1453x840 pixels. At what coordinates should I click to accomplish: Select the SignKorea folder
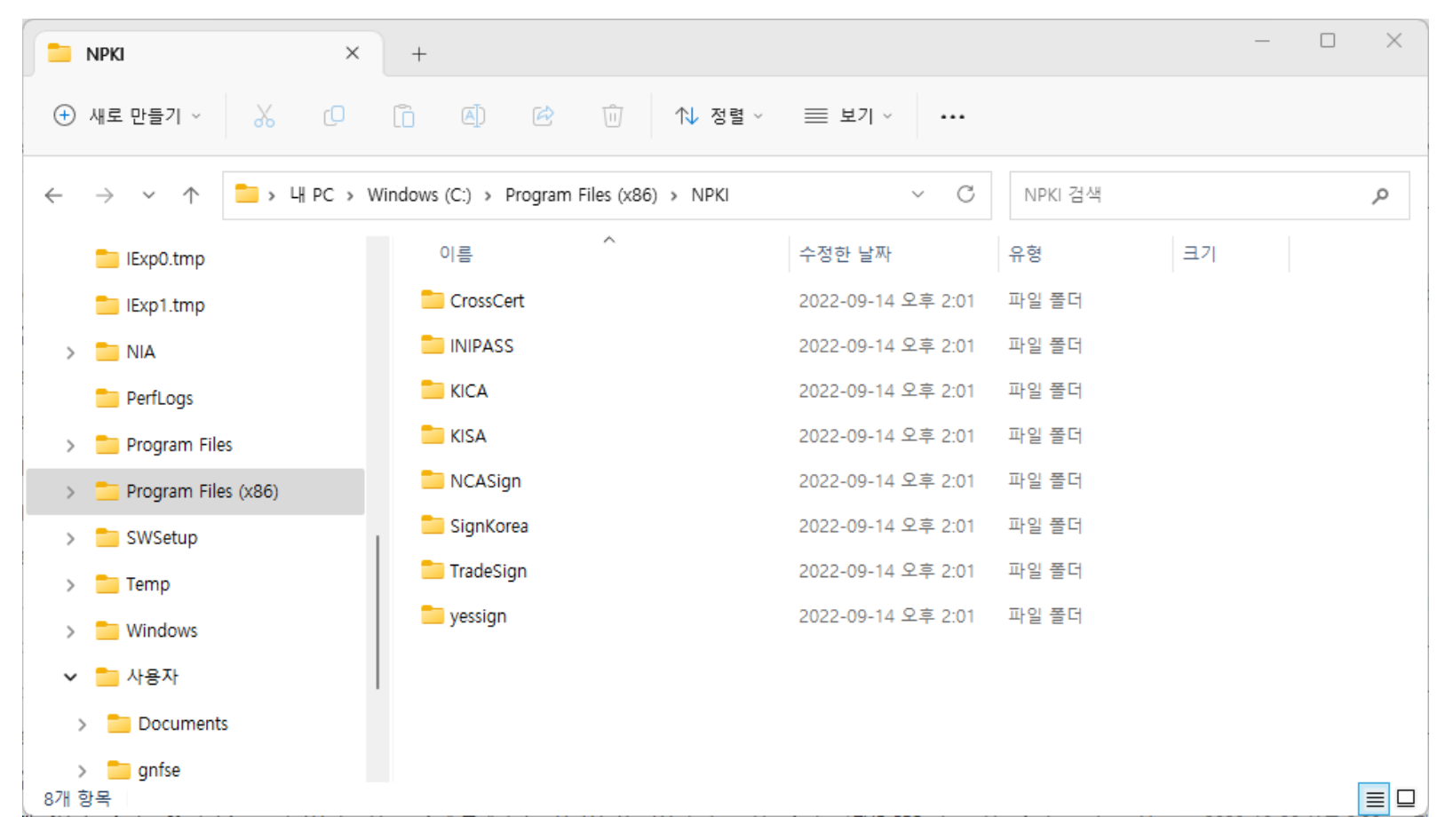pos(488,527)
